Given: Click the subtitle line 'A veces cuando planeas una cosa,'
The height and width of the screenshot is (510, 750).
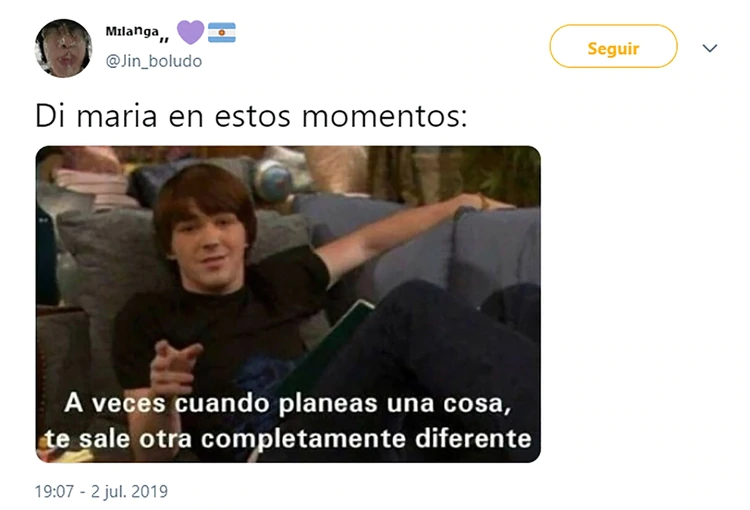Looking at the screenshot, I should tap(287, 403).
